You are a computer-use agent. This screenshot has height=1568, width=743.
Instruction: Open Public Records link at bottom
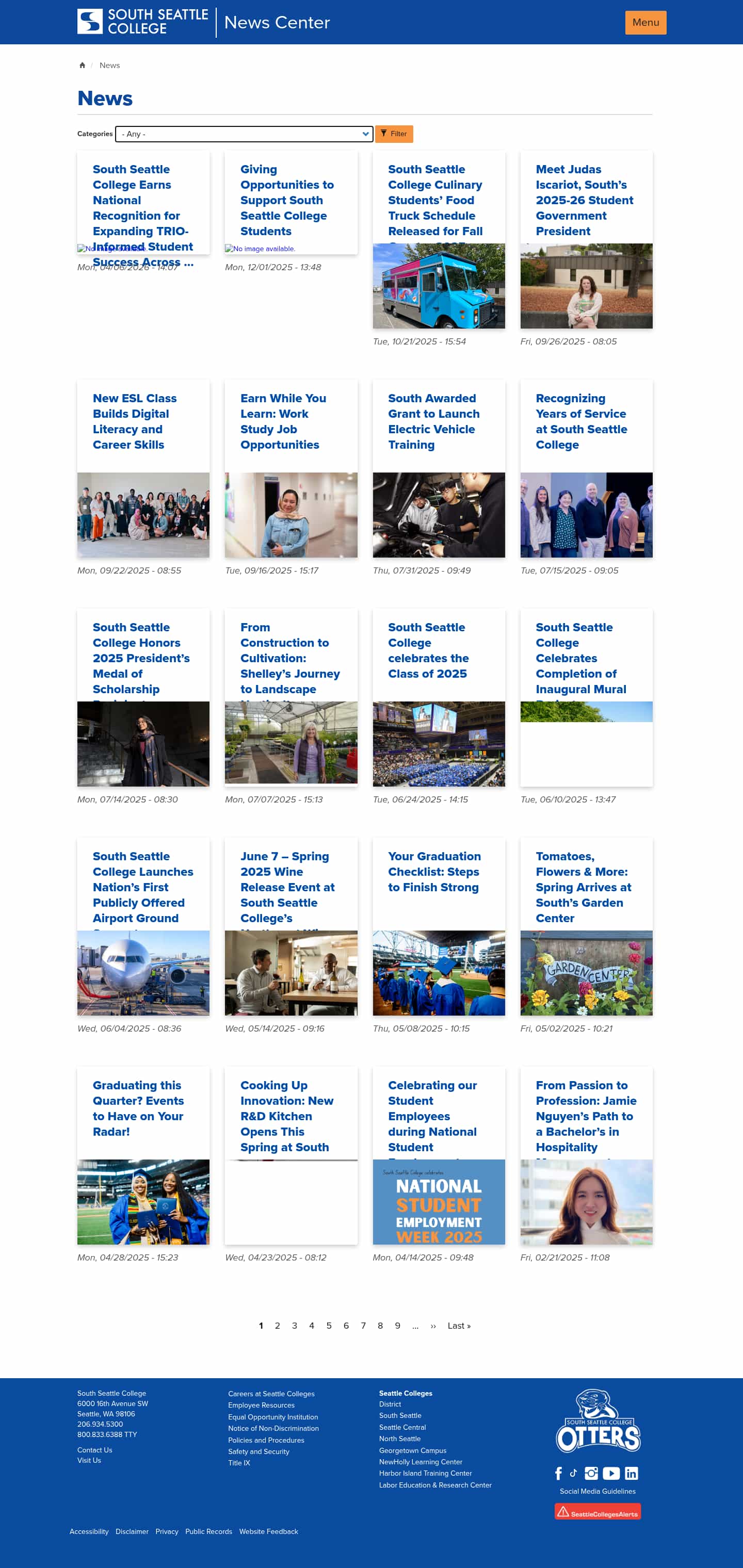click(208, 1531)
